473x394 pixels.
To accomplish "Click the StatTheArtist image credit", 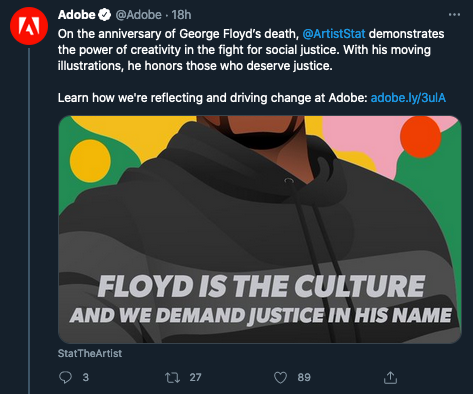I will (x=90, y=353).
